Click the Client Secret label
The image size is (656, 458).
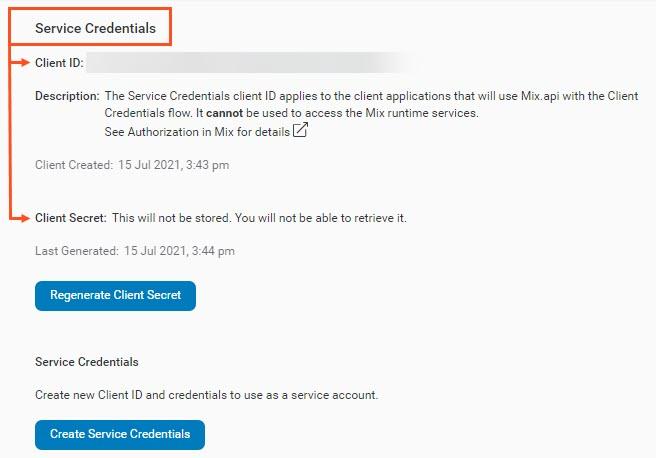point(70,217)
